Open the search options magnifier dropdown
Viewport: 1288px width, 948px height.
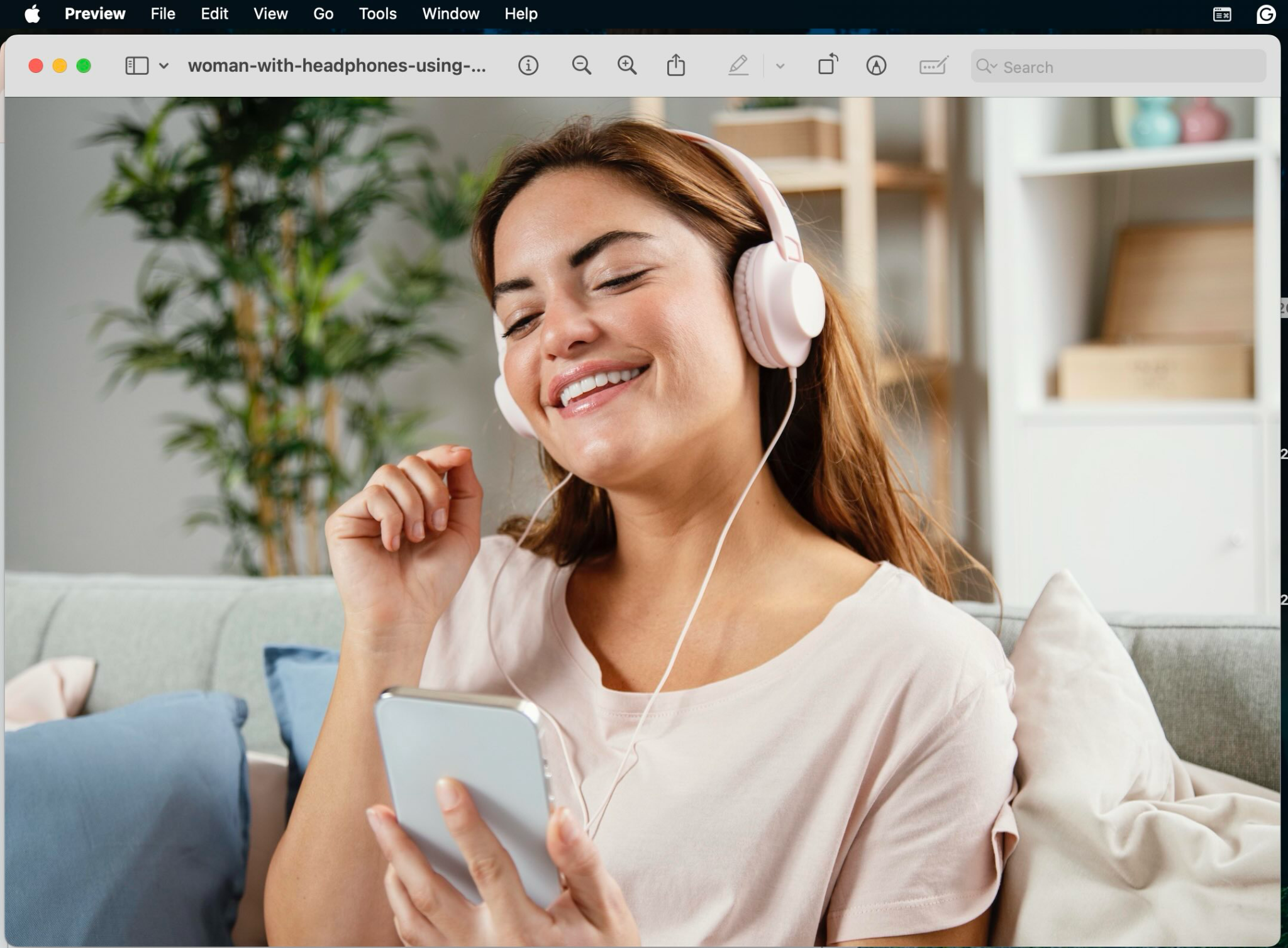click(987, 67)
